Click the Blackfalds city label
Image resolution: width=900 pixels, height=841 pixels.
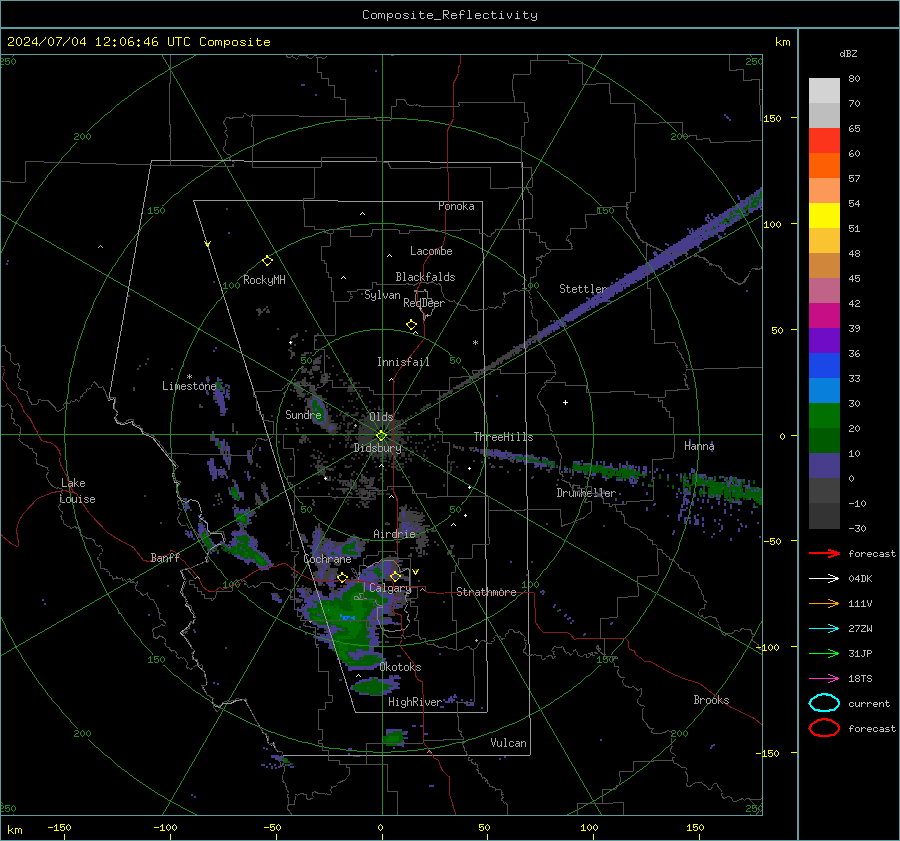click(425, 277)
